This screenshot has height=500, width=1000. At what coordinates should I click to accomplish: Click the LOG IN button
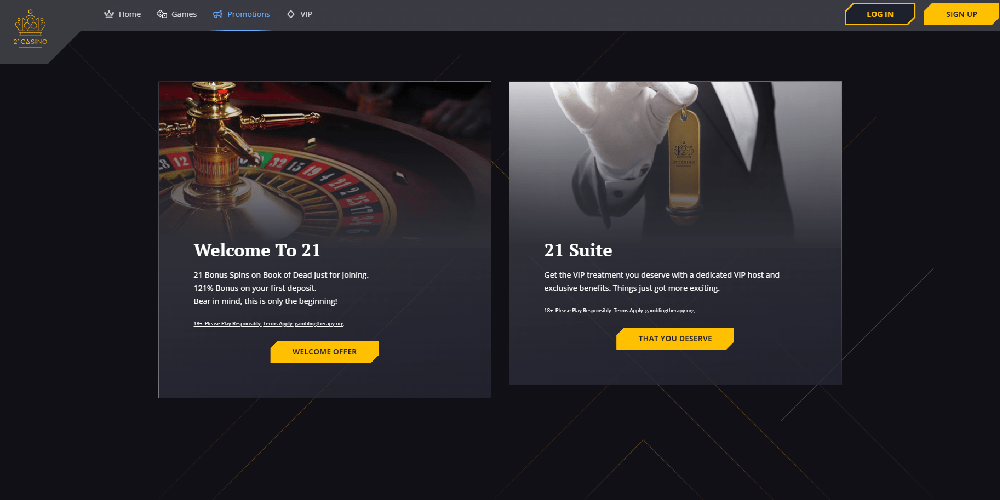click(x=880, y=14)
